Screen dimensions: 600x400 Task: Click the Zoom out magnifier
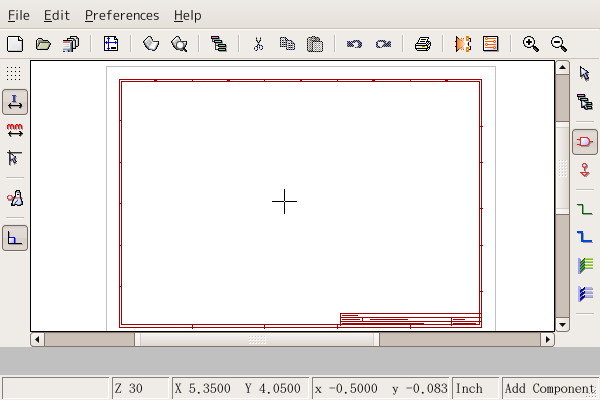point(559,44)
